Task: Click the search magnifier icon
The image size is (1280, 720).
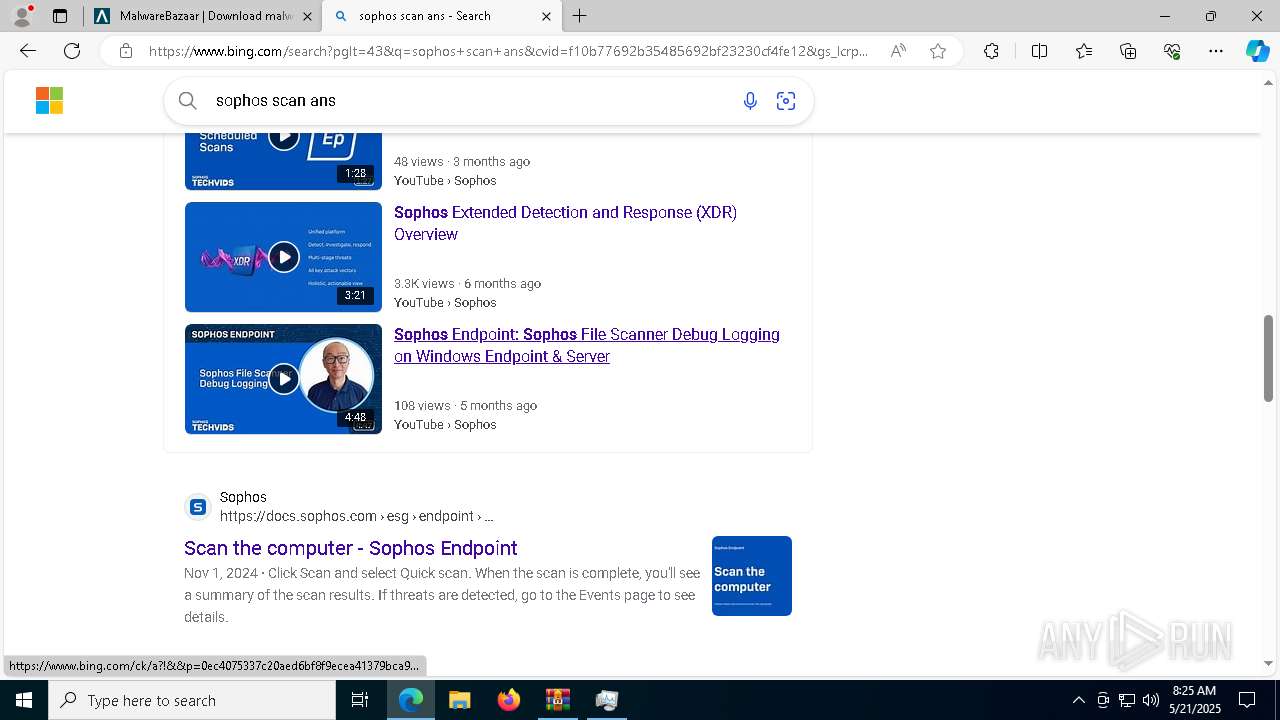Action: (x=187, y=100)
